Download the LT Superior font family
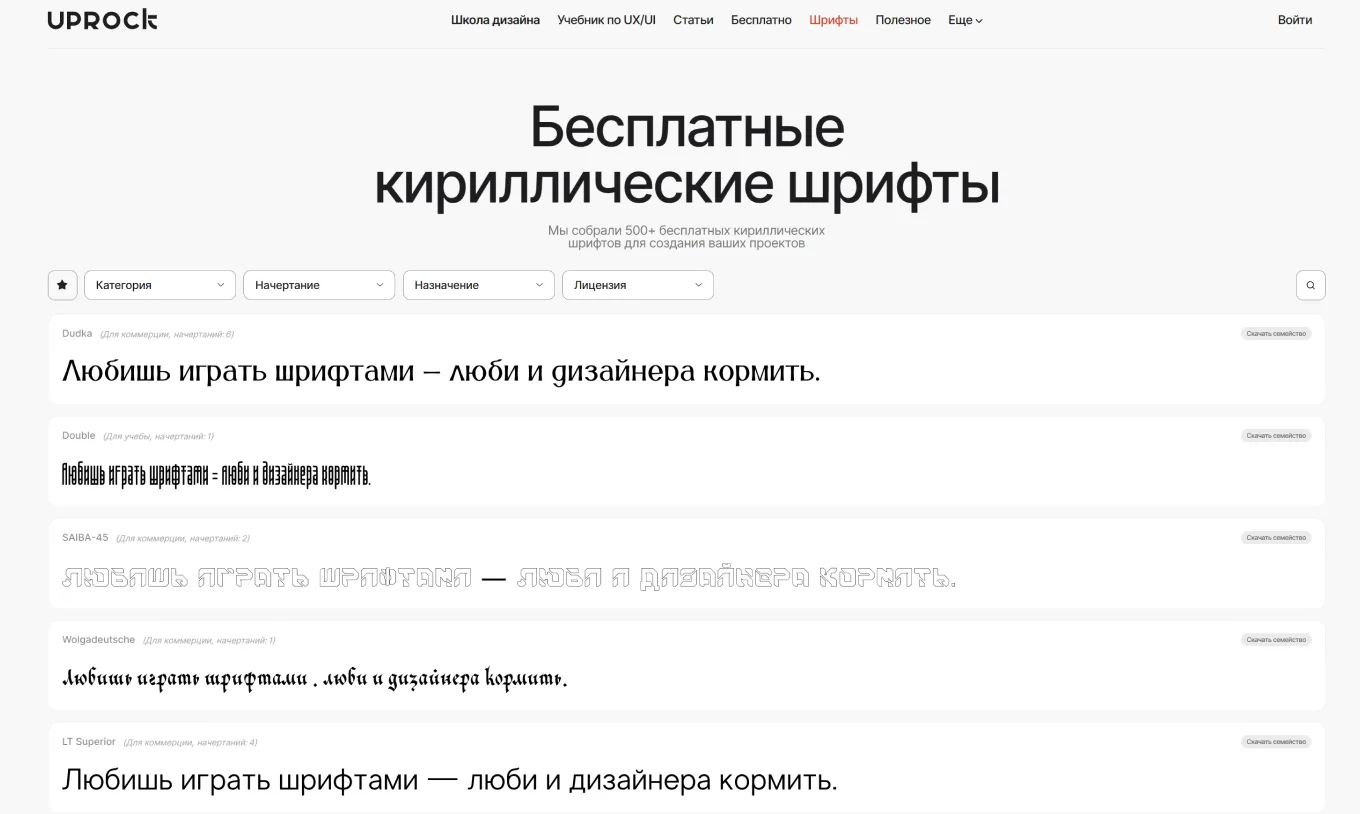This screenshot has height=814, width=1360. (1276, 742)
